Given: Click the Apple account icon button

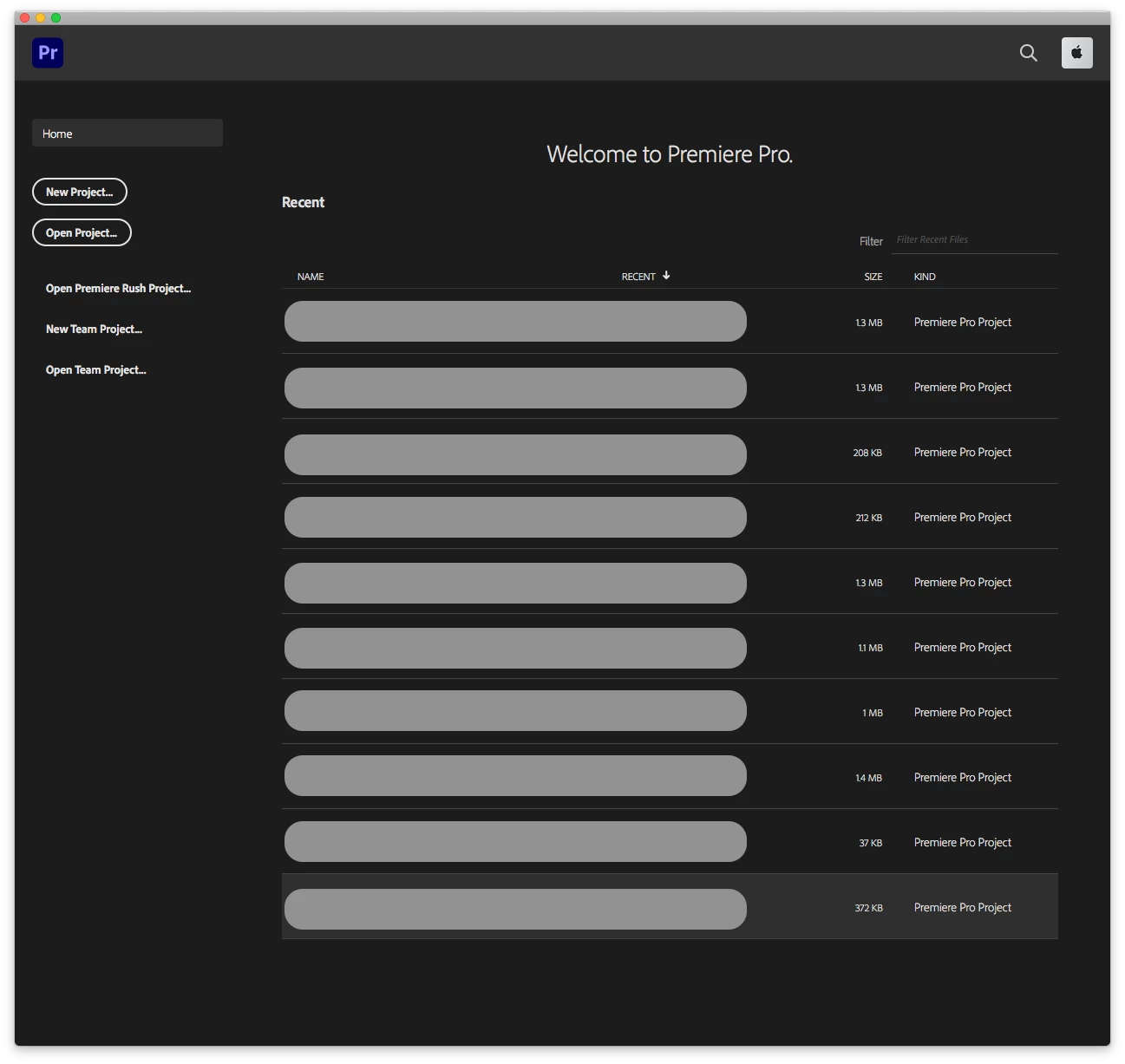Looking at the screenshot, I should (x=1076, y=53).
